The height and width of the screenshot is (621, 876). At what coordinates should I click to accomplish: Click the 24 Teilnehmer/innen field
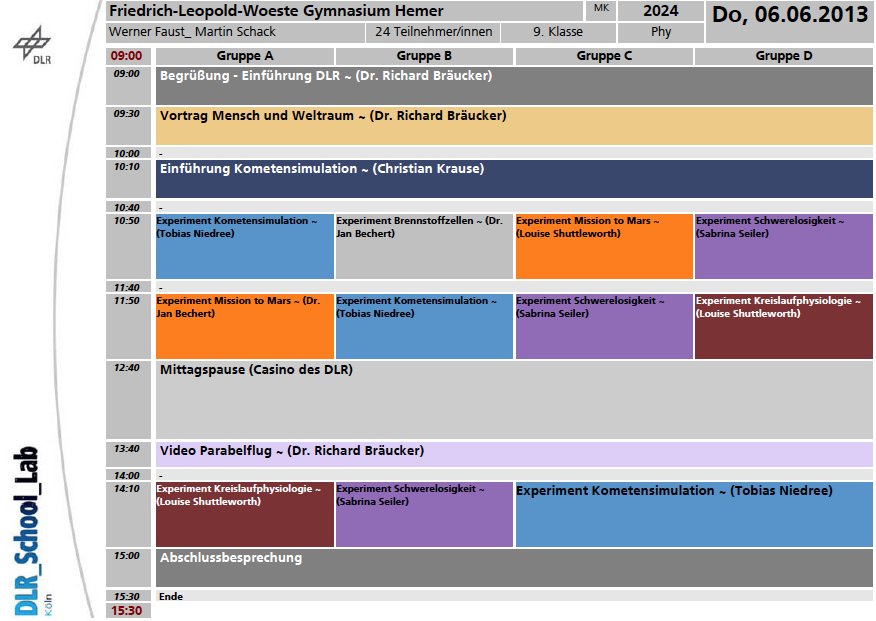point(434,32)
